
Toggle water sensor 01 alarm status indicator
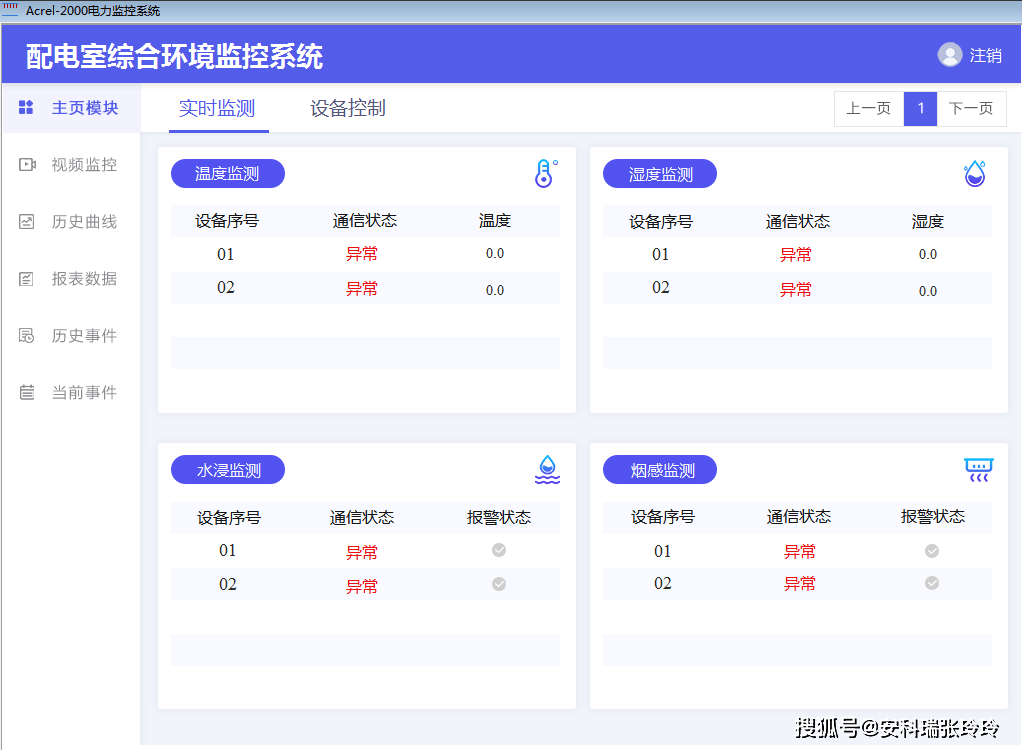coord(499,550)
